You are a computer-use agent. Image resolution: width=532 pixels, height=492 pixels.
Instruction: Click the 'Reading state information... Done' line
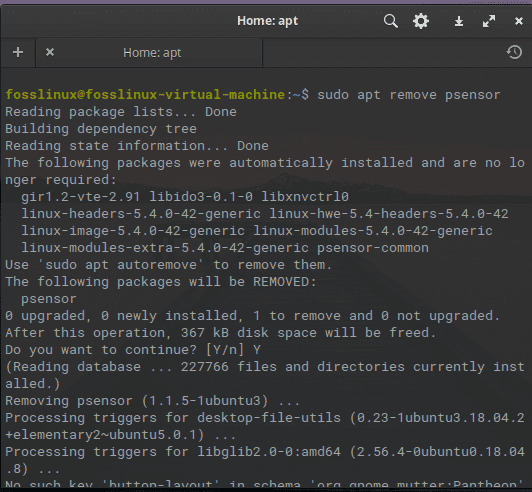pos(137,146)
